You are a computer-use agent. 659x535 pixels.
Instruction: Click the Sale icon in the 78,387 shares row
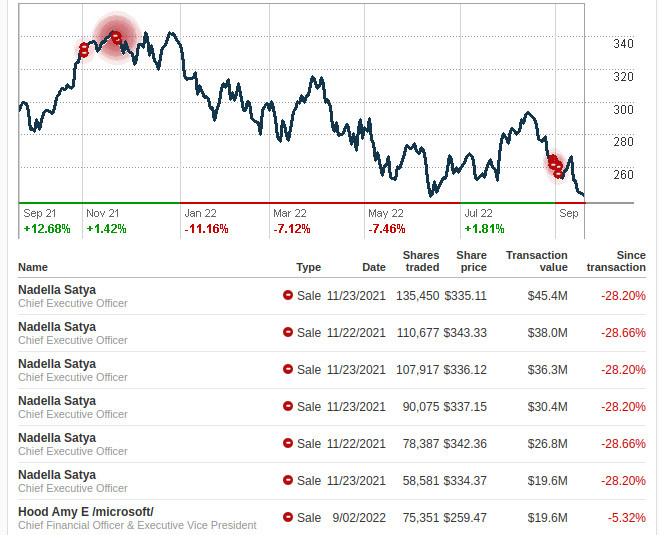click(x=288, y=443)
